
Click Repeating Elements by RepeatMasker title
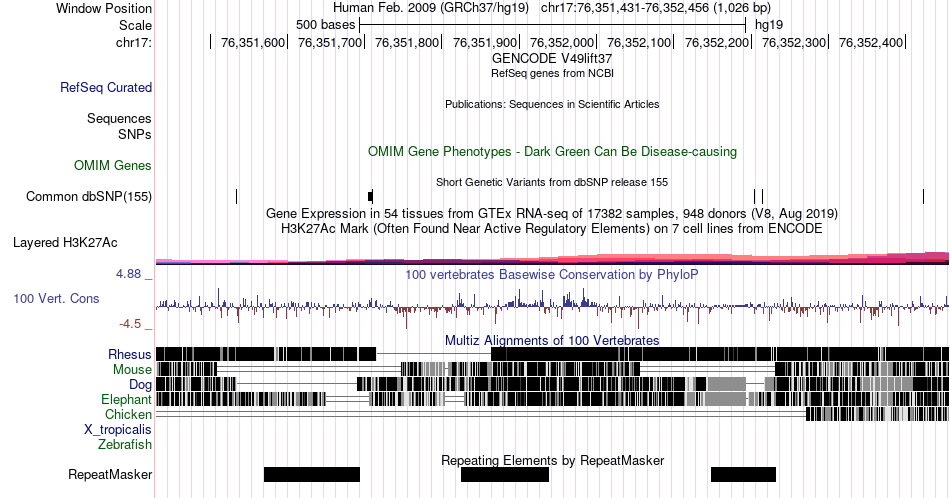[x=552, y=460]
